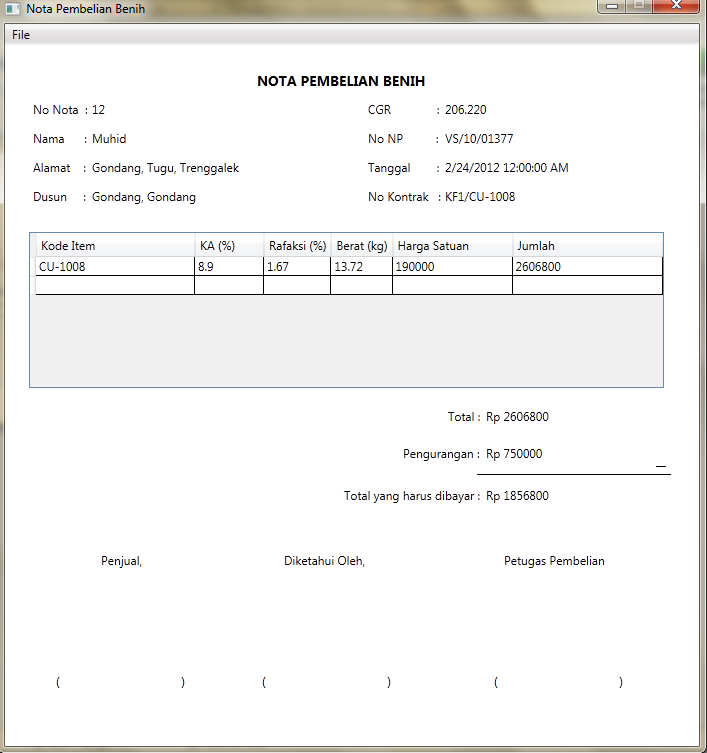Click the Total yang harus dibayar label
Image resolution: width=707 pixels, height=753 pixels.
412,496
